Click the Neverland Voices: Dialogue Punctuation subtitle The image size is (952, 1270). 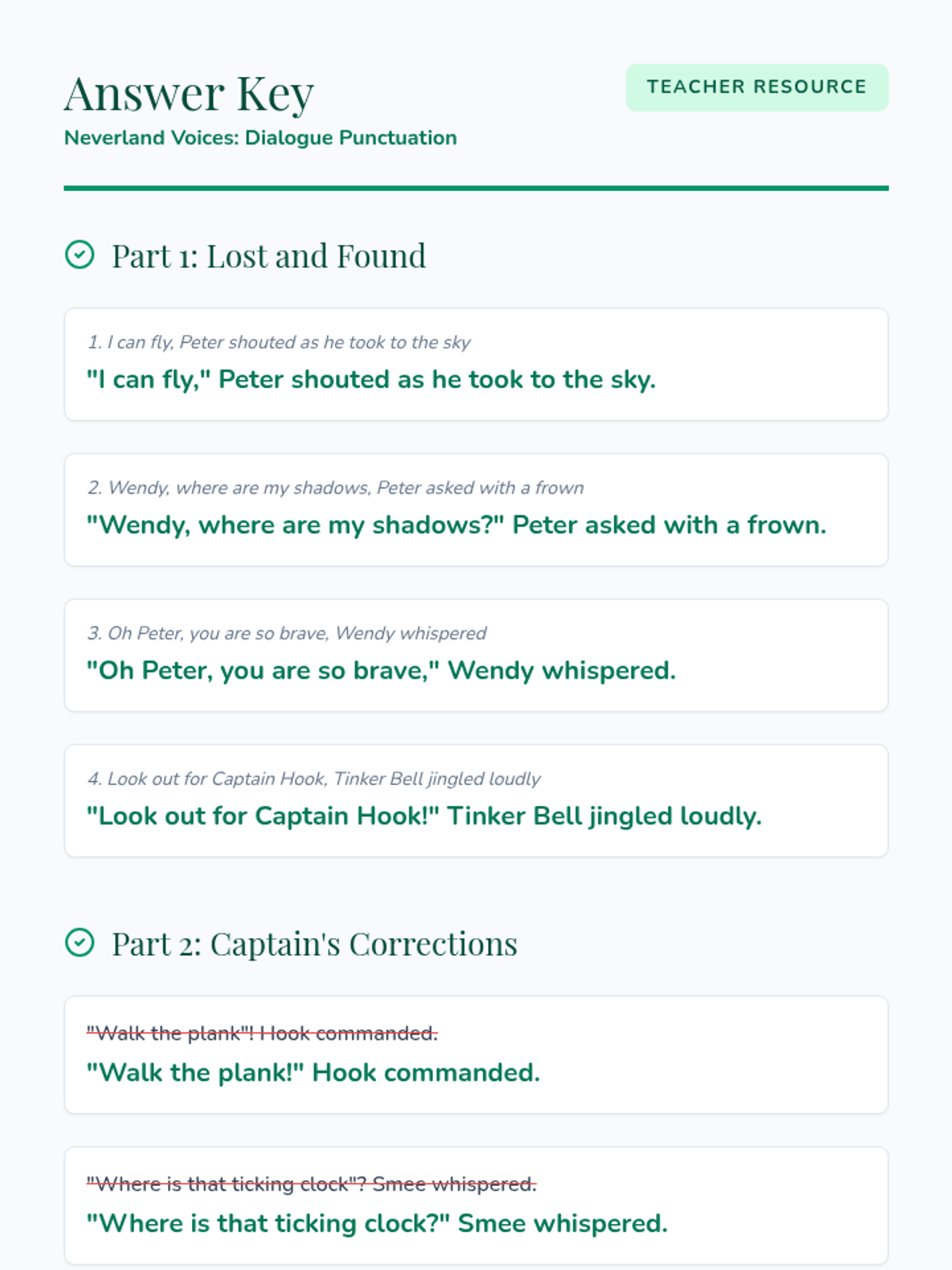(x=260, y=137)
